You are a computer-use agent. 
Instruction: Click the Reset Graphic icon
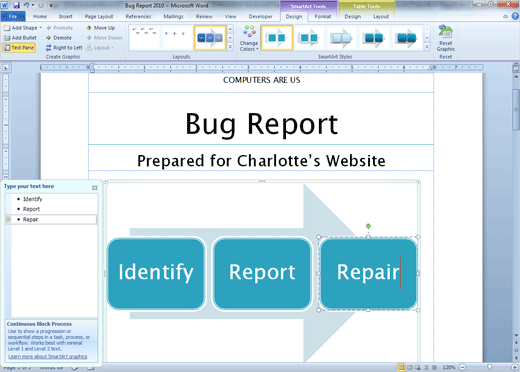tap(445, 32)
